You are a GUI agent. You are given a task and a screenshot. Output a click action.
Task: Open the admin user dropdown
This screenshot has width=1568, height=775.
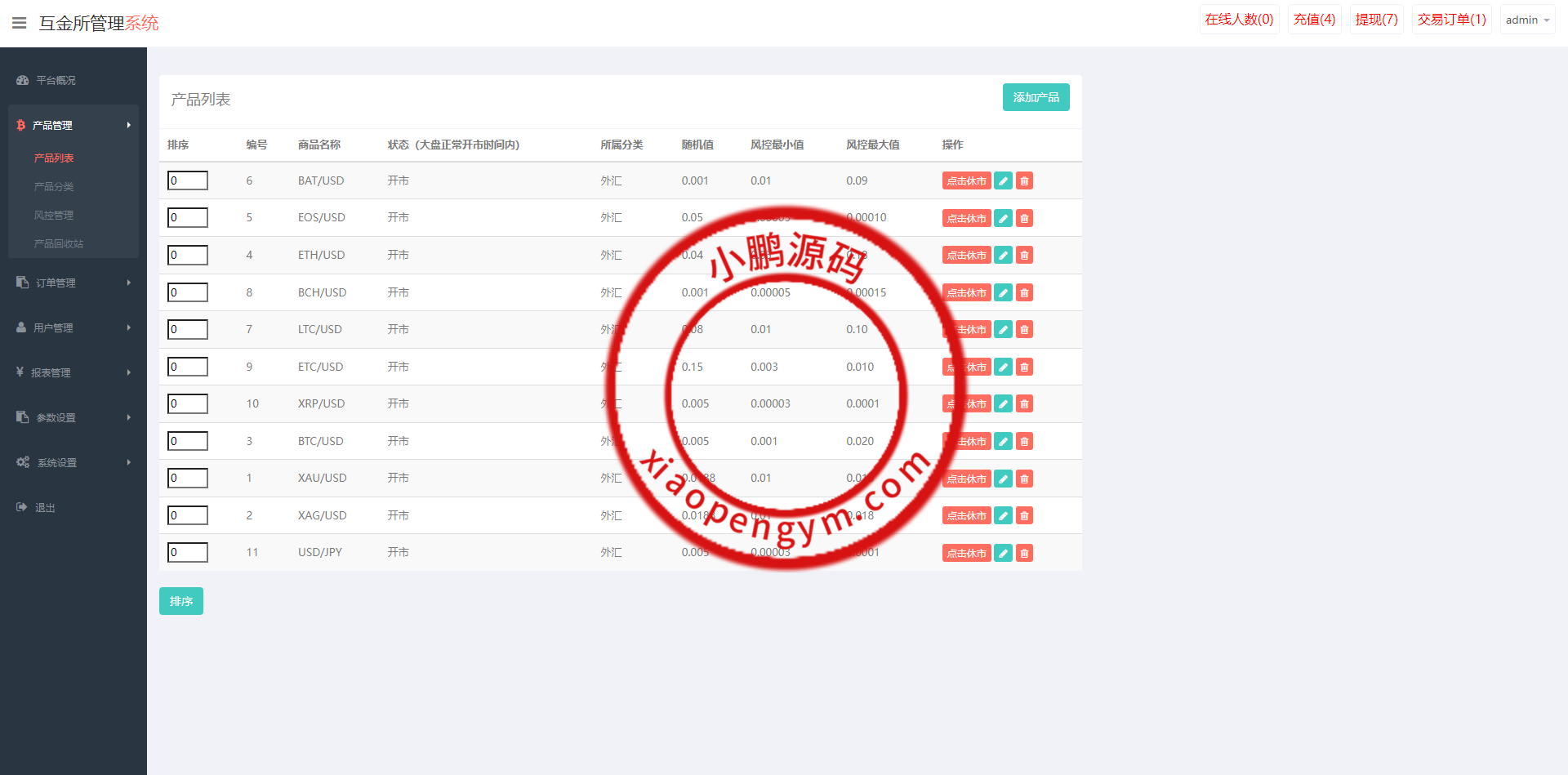(1526, 20)
